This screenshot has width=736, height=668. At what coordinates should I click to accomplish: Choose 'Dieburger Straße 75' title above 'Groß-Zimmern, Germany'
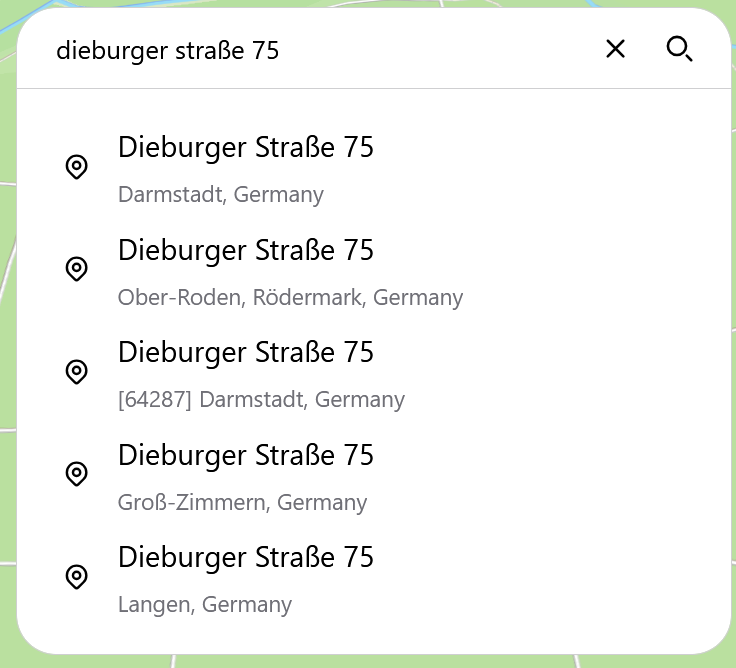pyautogui.click(x=246, y=455)
